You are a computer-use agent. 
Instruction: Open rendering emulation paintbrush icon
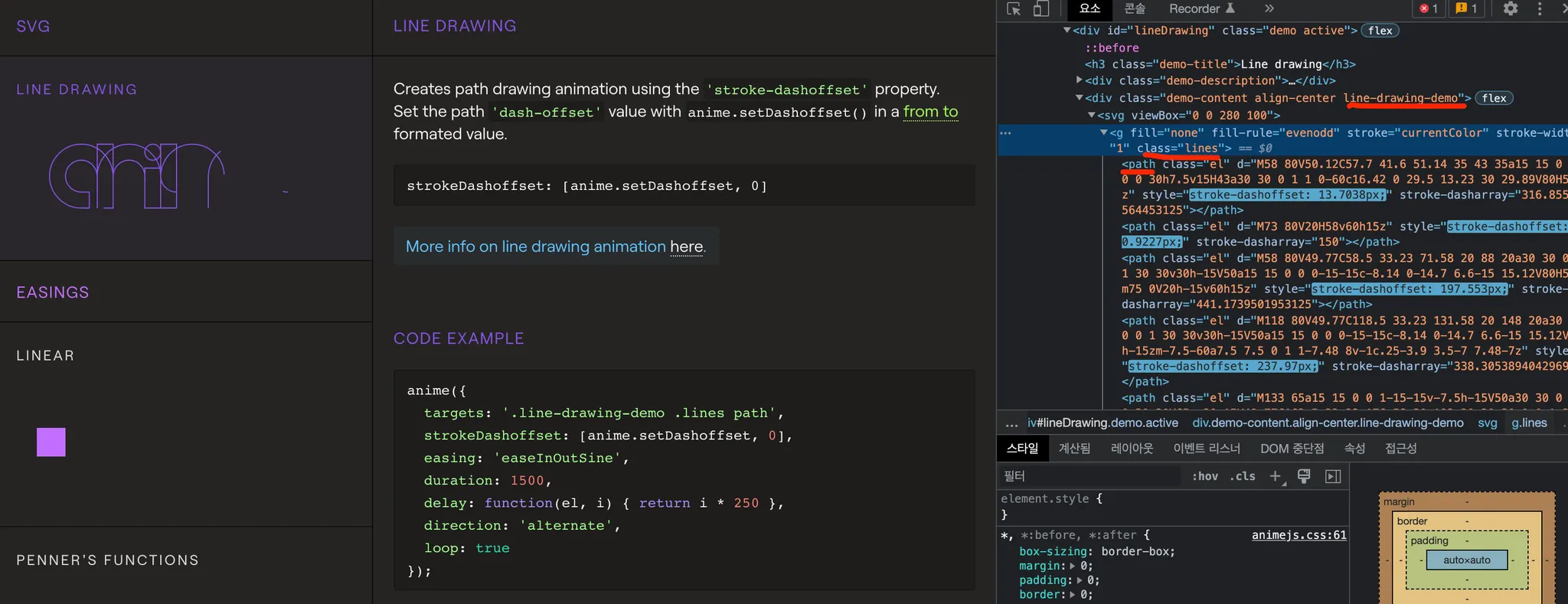coord(1304,476)
